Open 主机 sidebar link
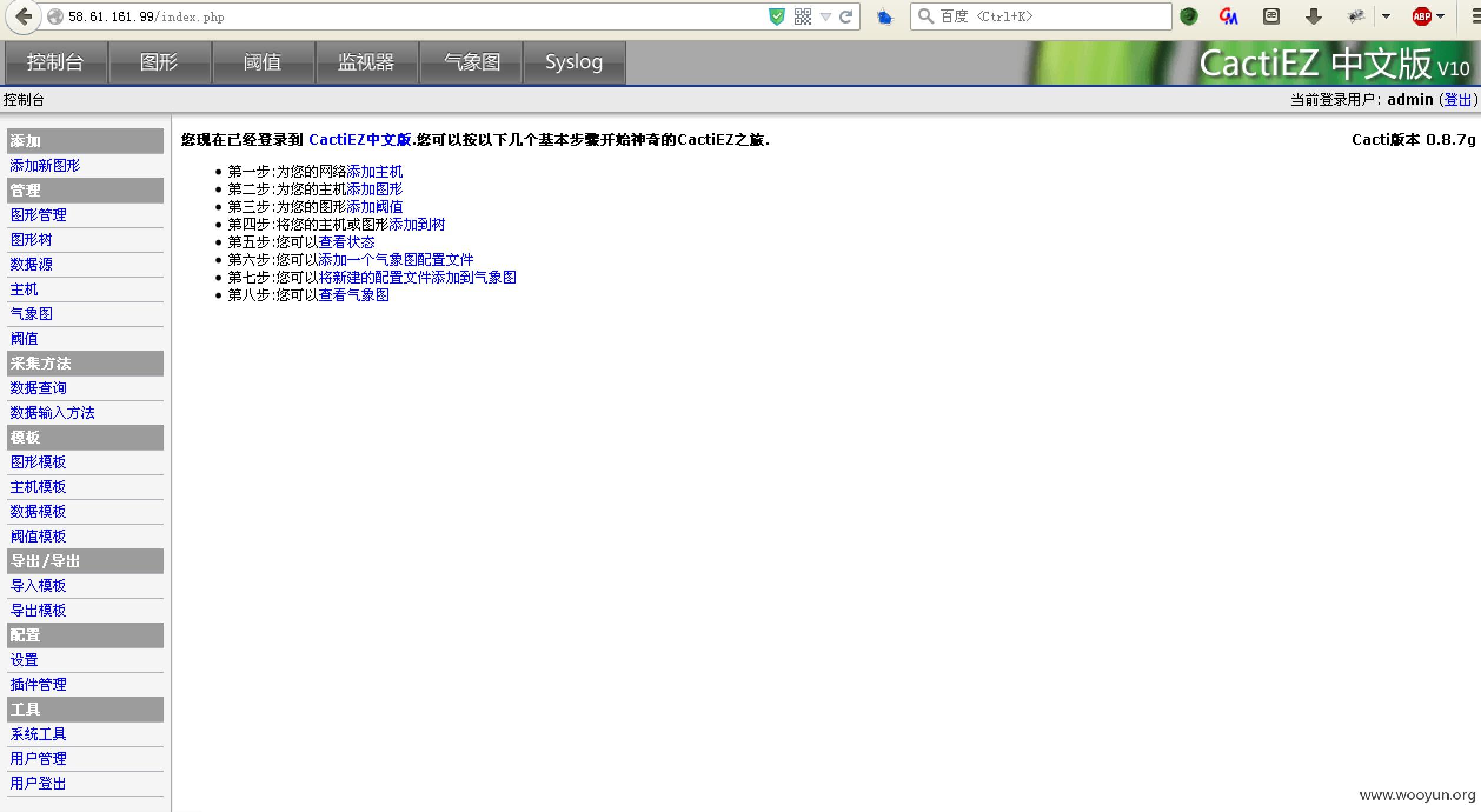 click(x=24, y=289)
